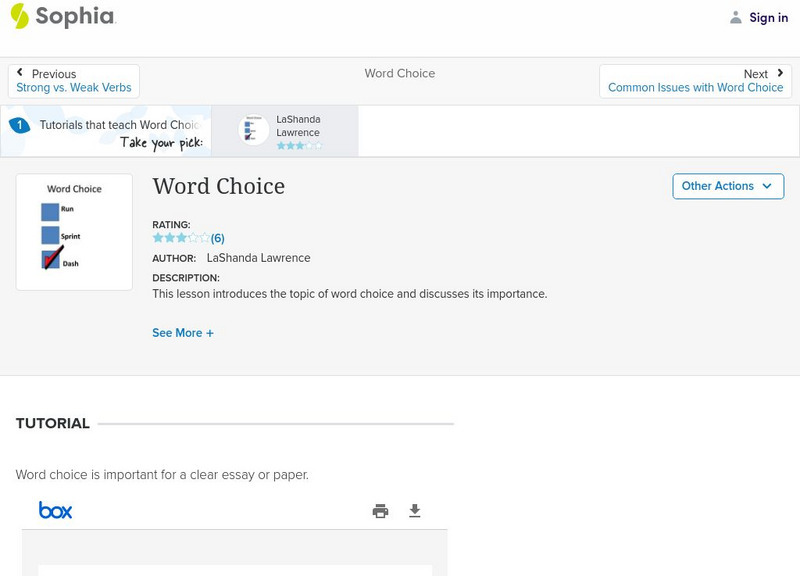This screenshot has height=576, width=800.
Task: Click the Word Choice lesson thumbnail image
Action: tap(74, 232)
